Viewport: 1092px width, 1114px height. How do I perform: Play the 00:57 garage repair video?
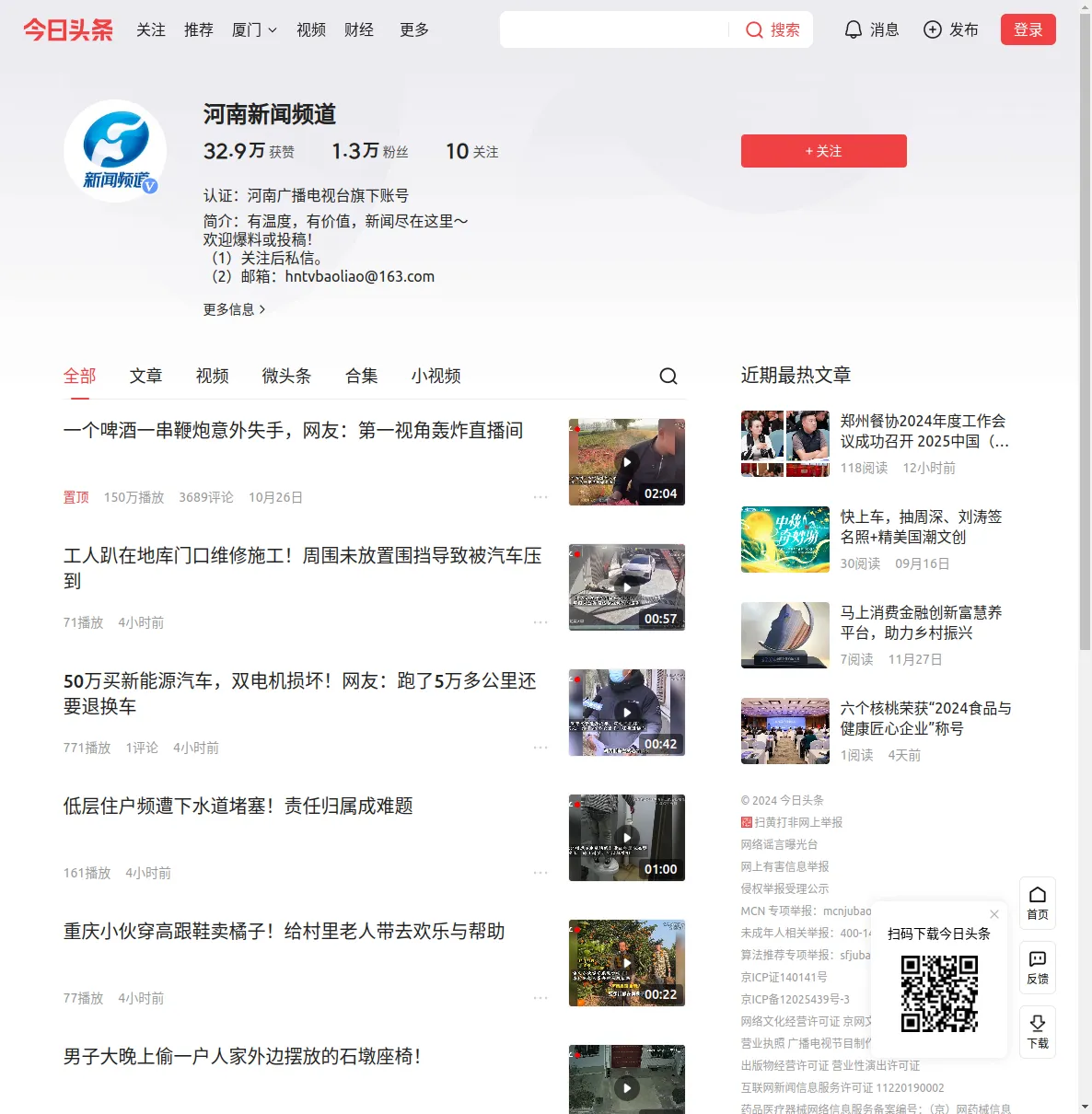627,587
